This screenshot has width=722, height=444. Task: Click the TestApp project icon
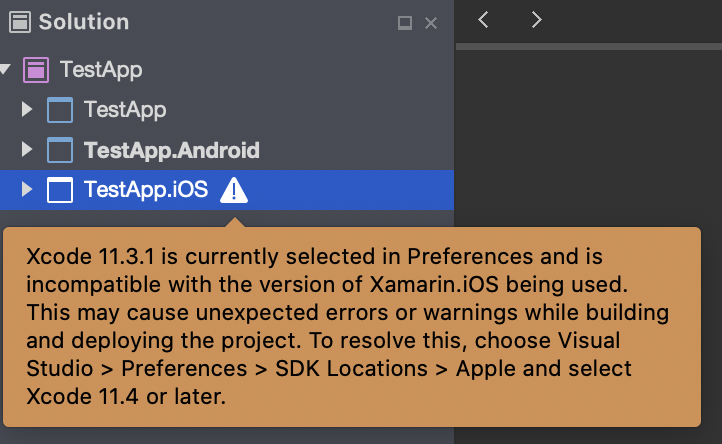60,110
